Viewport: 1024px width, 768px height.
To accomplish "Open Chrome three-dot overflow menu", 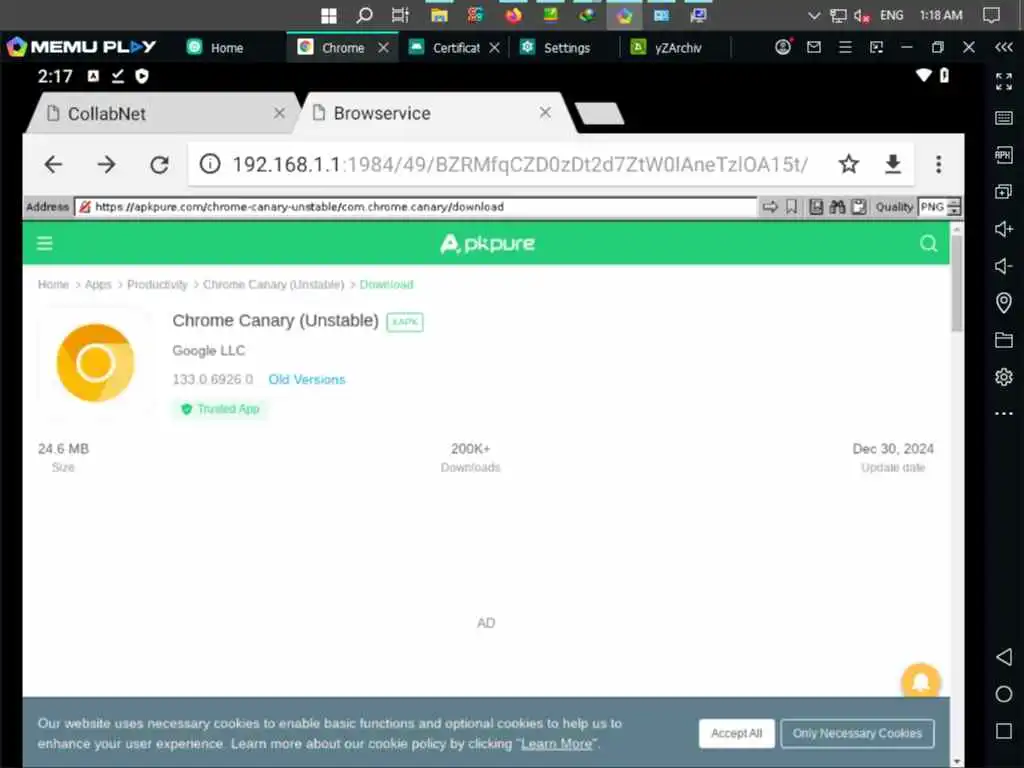I will 938,164.
